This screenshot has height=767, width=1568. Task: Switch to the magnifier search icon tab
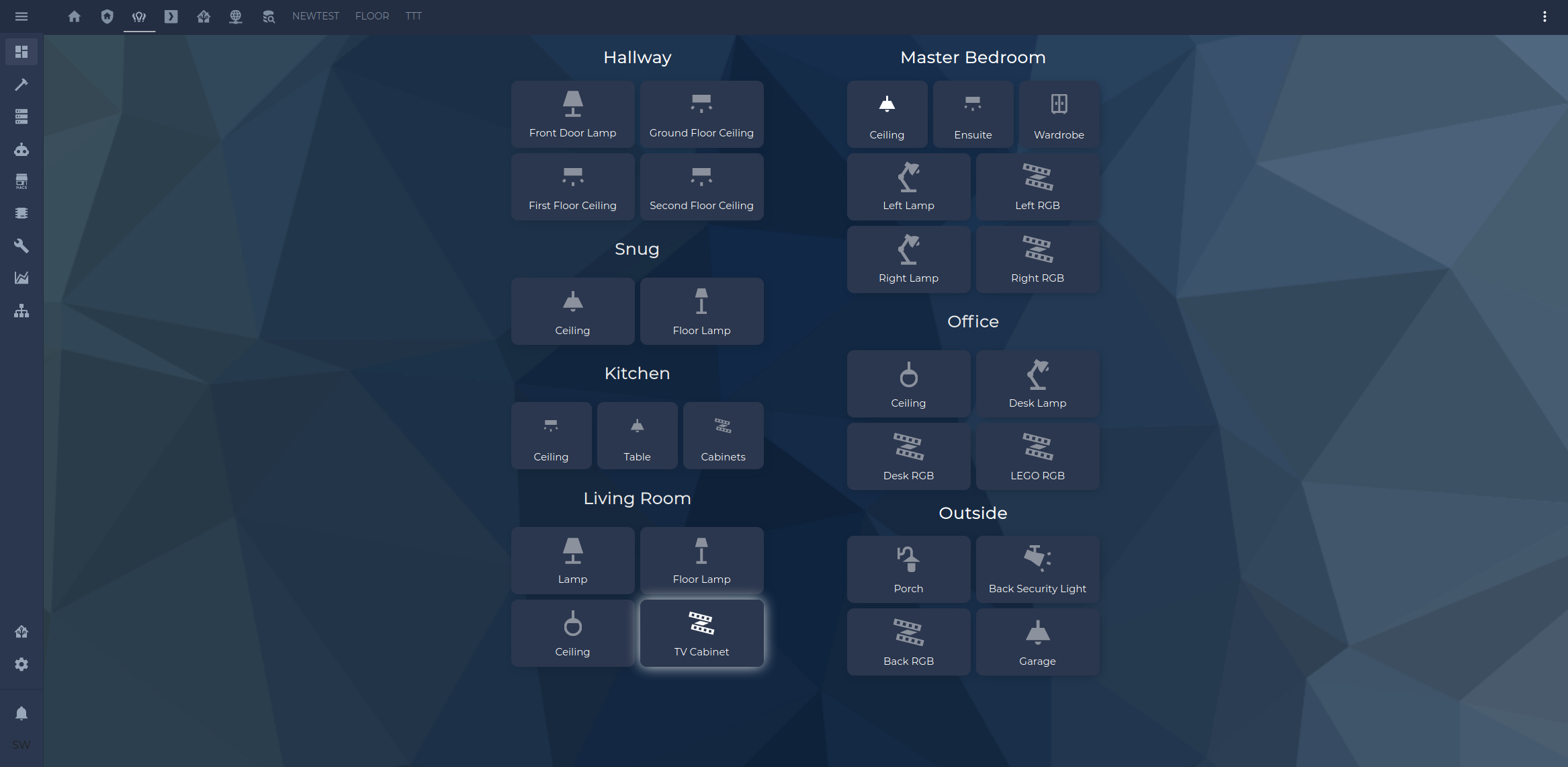(269, 16)
